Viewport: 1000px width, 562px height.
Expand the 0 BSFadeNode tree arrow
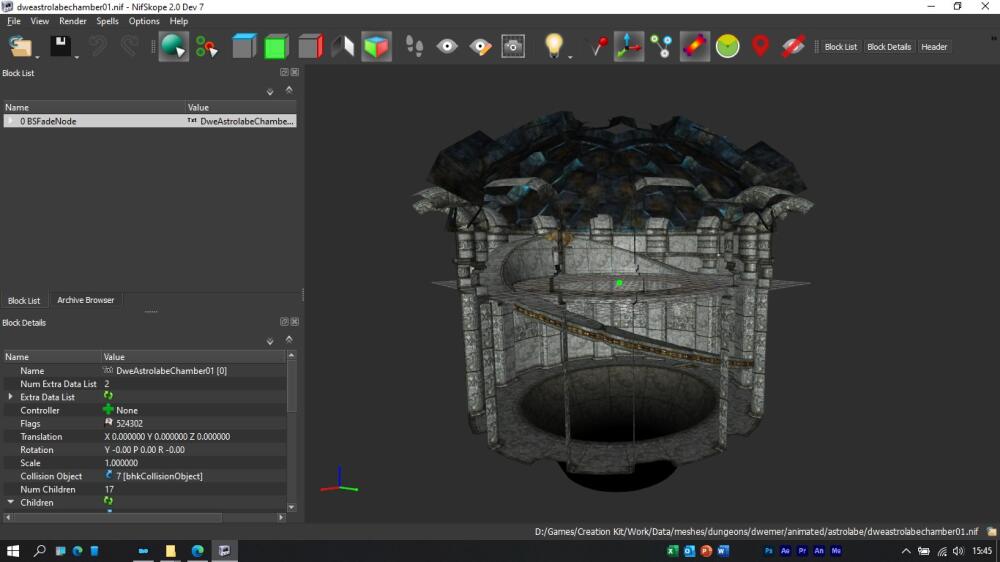coord(10,121)
